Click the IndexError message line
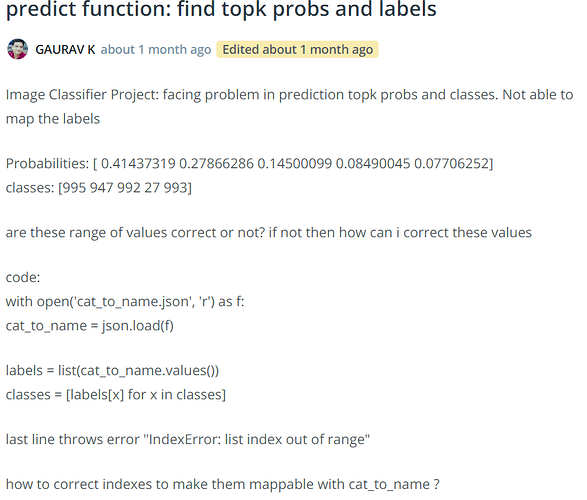Screen dimensions: 587x500 point(188,439)
